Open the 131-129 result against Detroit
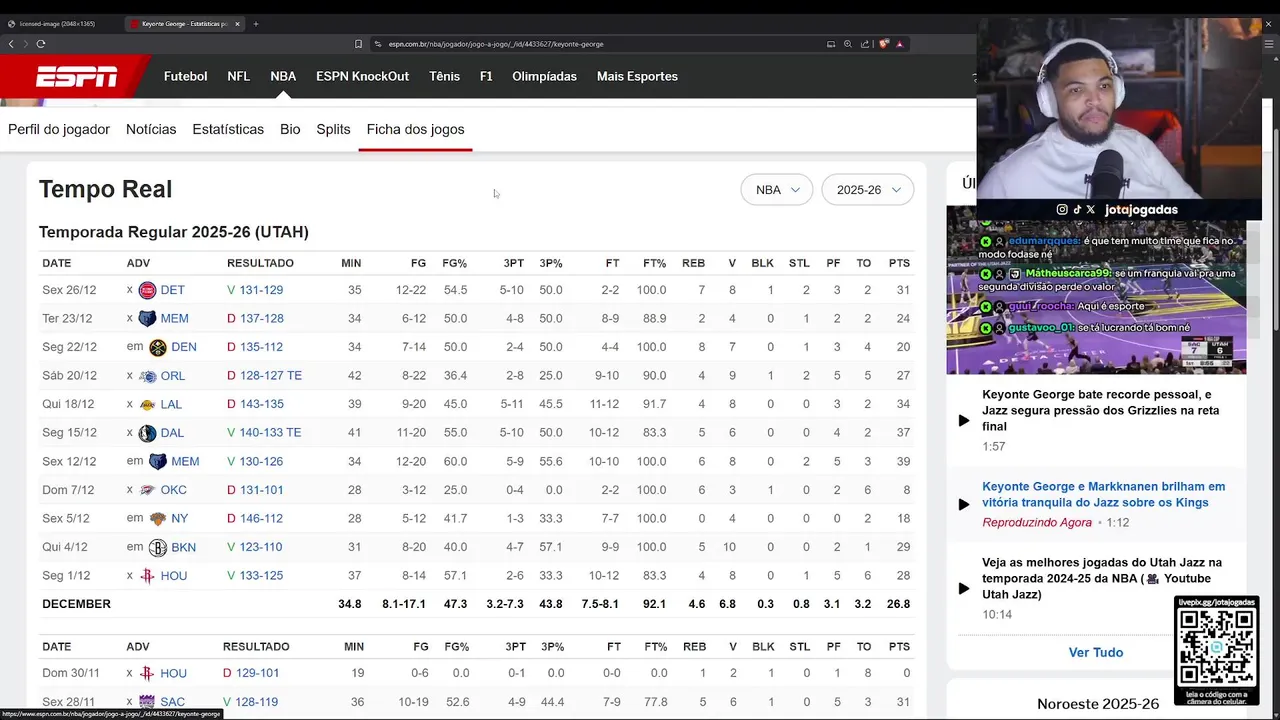This screenshot has width=1280, height=720. (261, 290)
